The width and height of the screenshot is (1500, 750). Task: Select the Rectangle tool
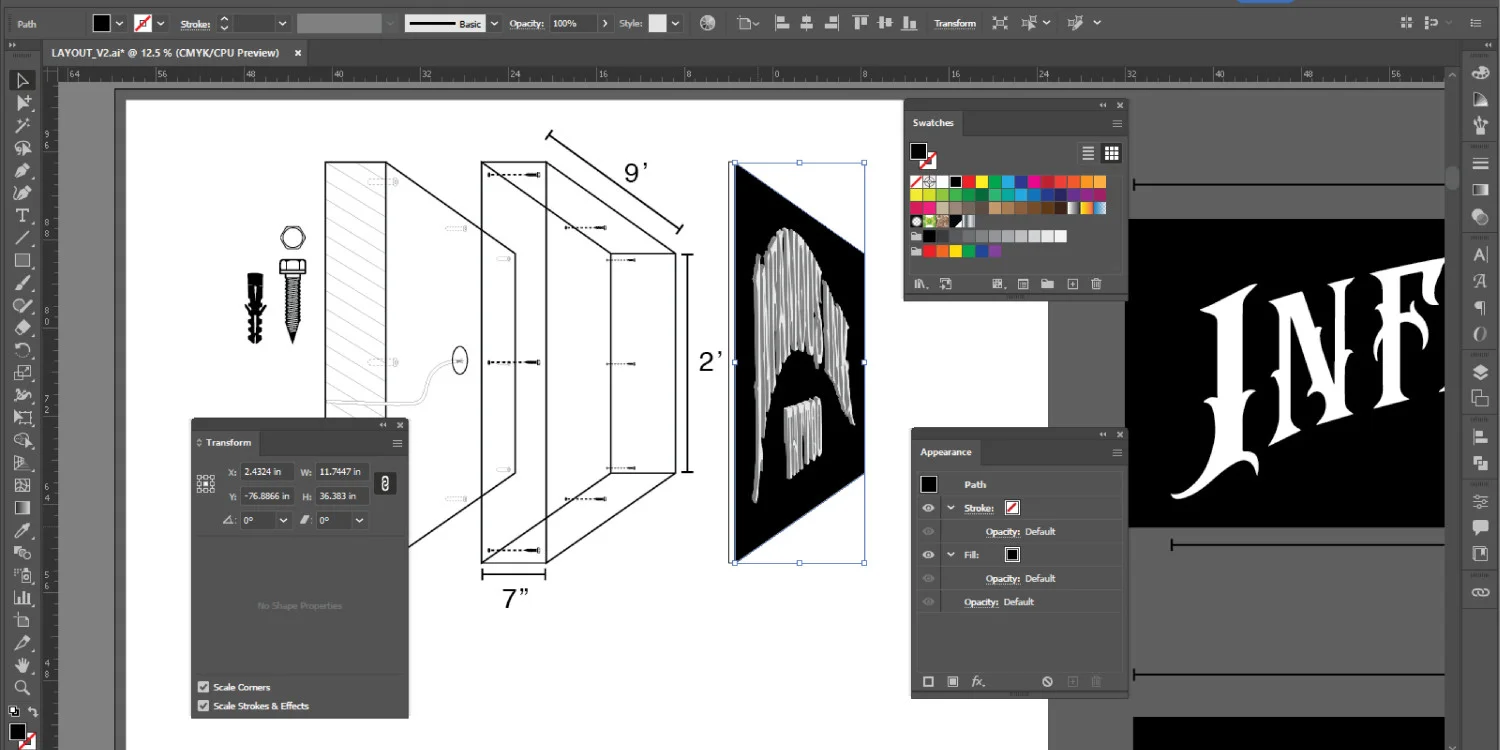click(23, 260)
